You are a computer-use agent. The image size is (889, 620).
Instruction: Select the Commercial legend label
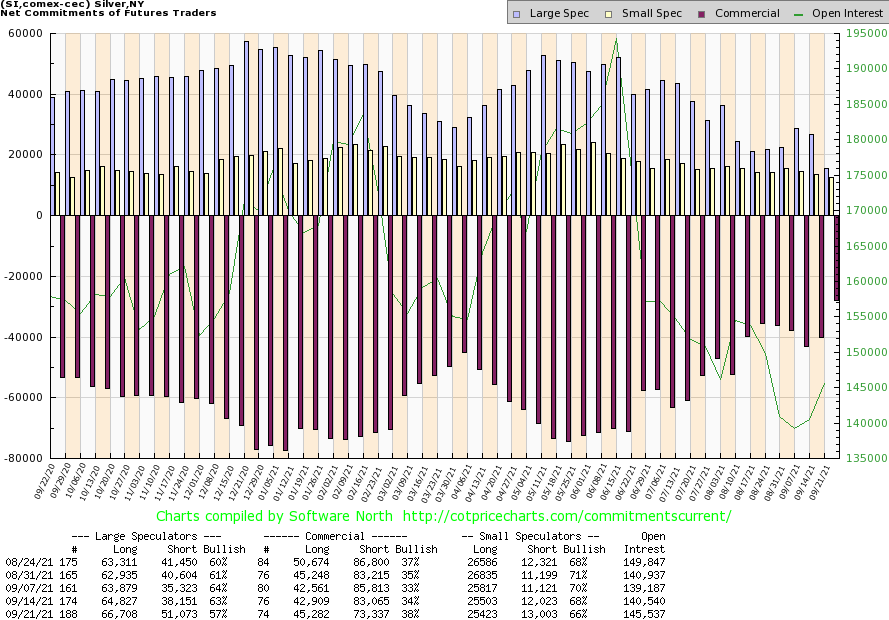tap(747, 14)
